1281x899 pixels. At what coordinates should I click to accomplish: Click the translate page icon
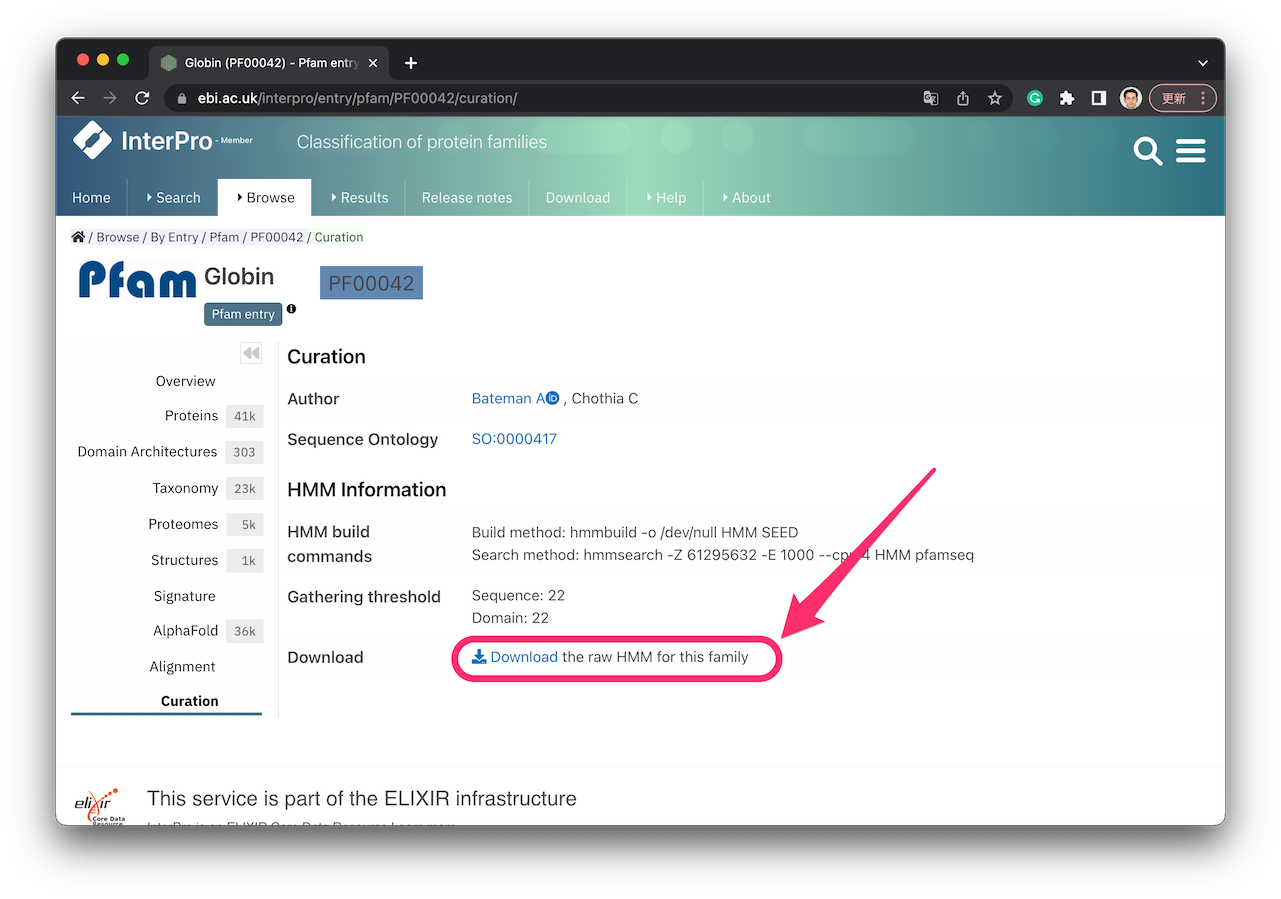click(930, 98)
